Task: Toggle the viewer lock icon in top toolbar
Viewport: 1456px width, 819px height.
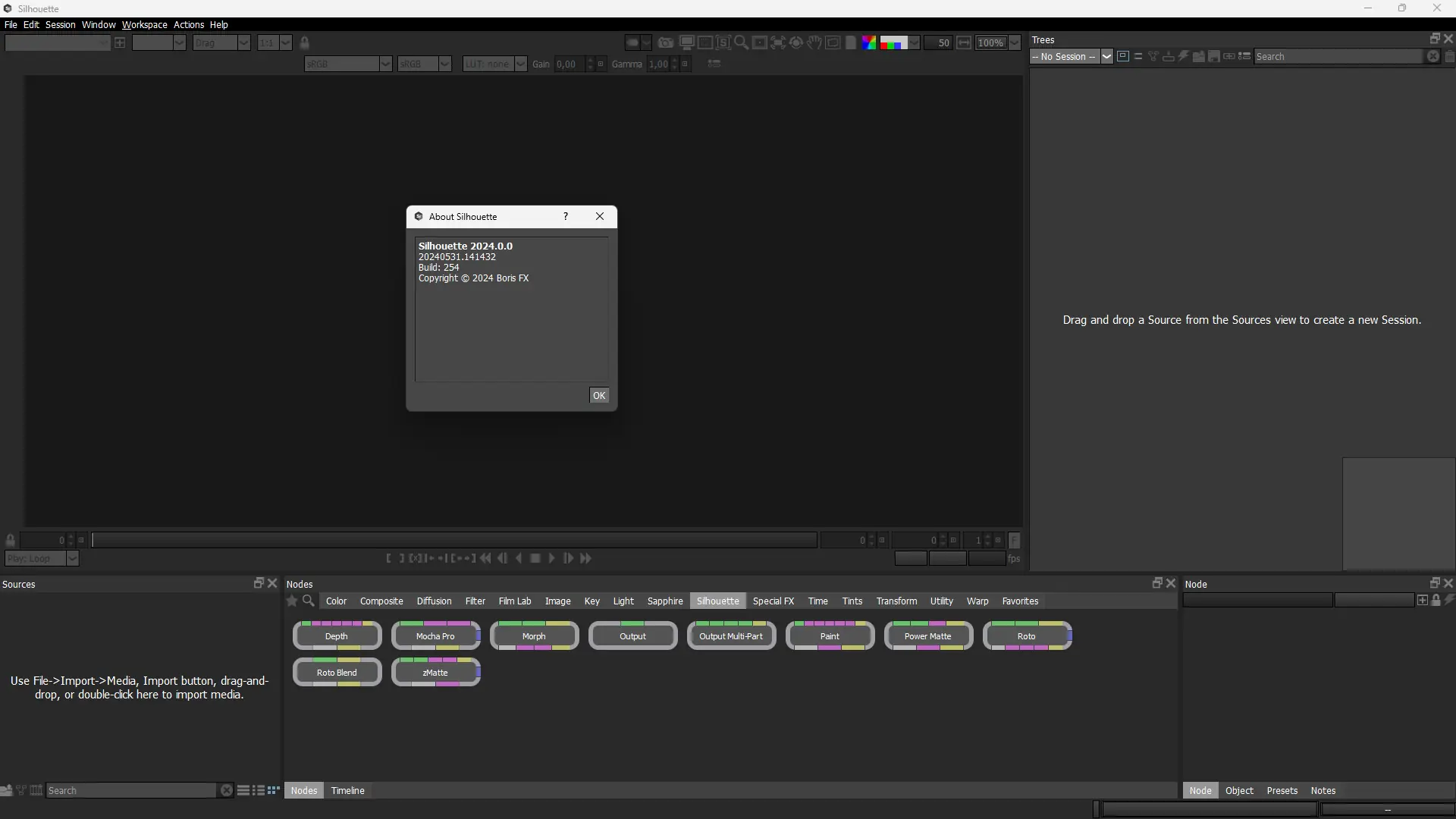Action: pyautogui.click(x=305, y=43)
